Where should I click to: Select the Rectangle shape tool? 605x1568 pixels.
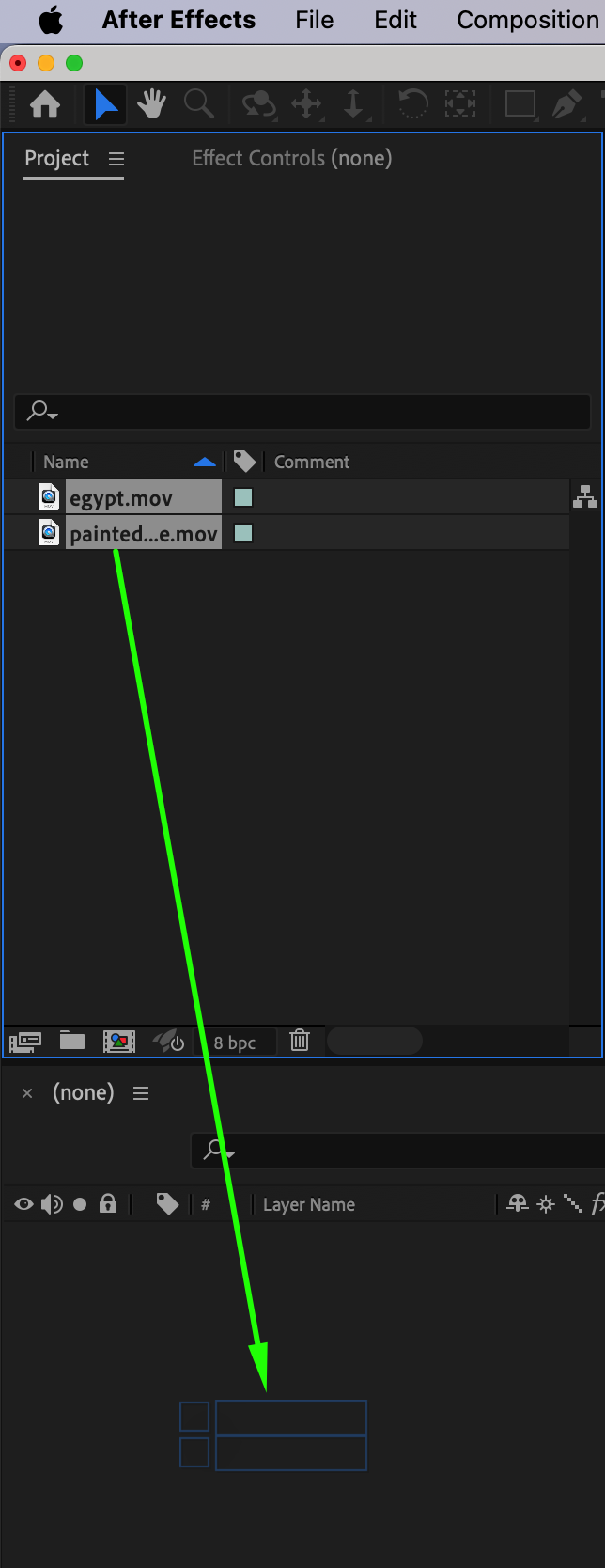click(520, 104)
